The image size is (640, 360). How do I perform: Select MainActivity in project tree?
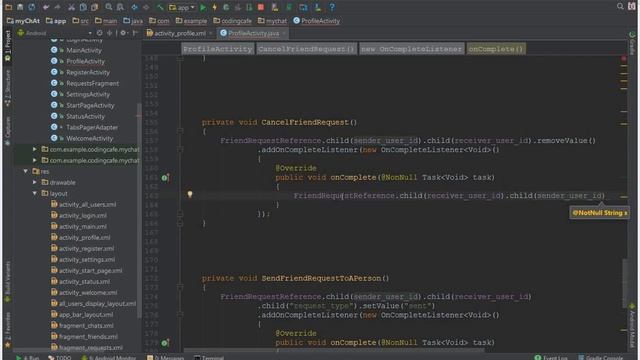84,50
